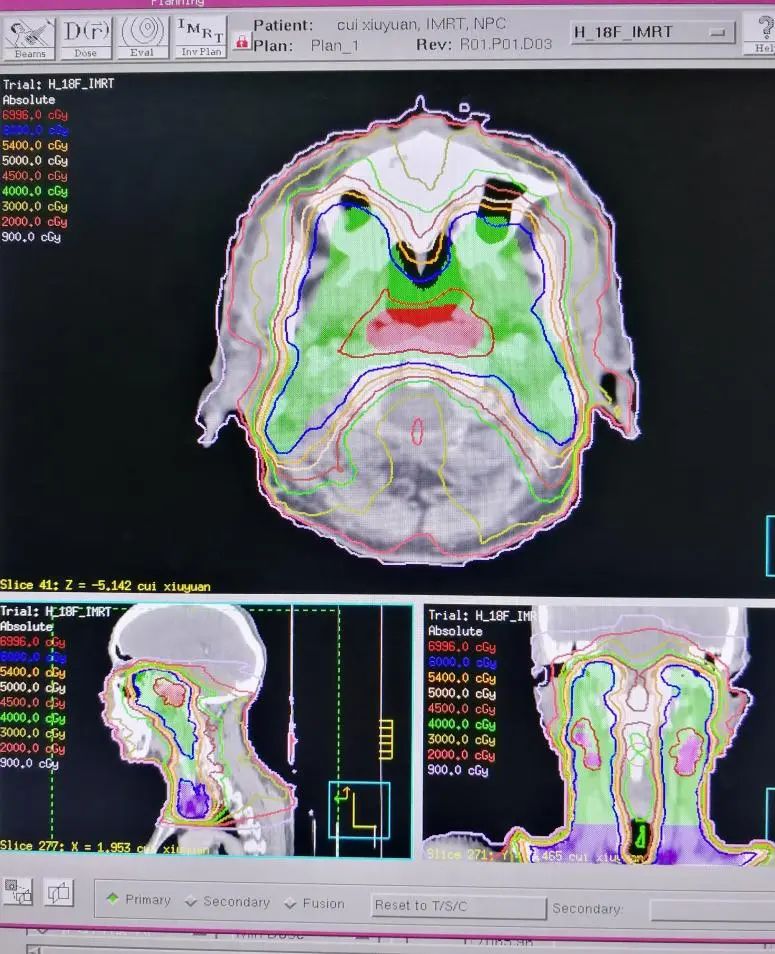775x954 pixels.
Task: Click the second layout icon beside it
Action: 58,893
